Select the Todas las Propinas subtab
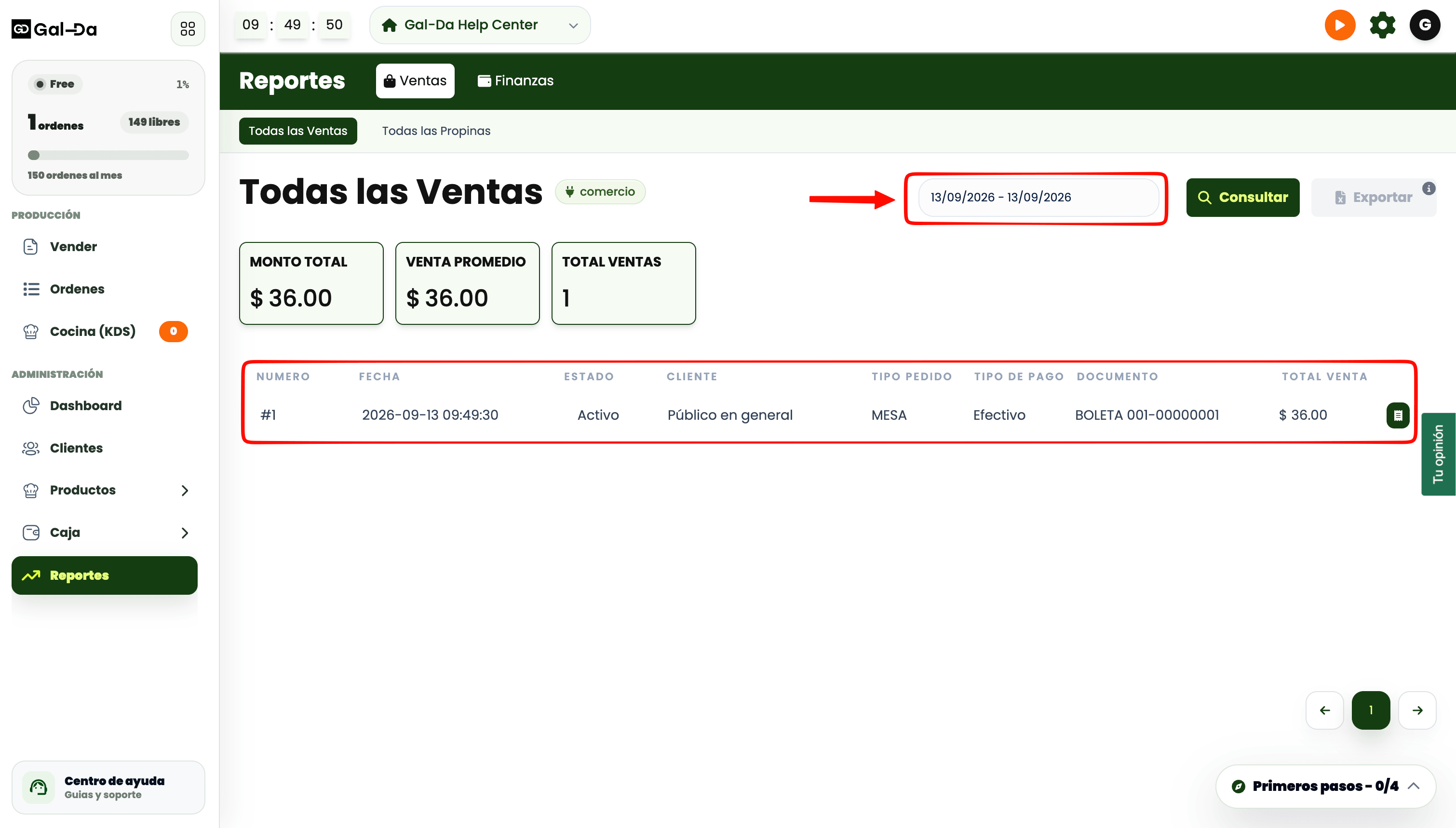Screen dimensions: 1456x828 pos(436,131)
